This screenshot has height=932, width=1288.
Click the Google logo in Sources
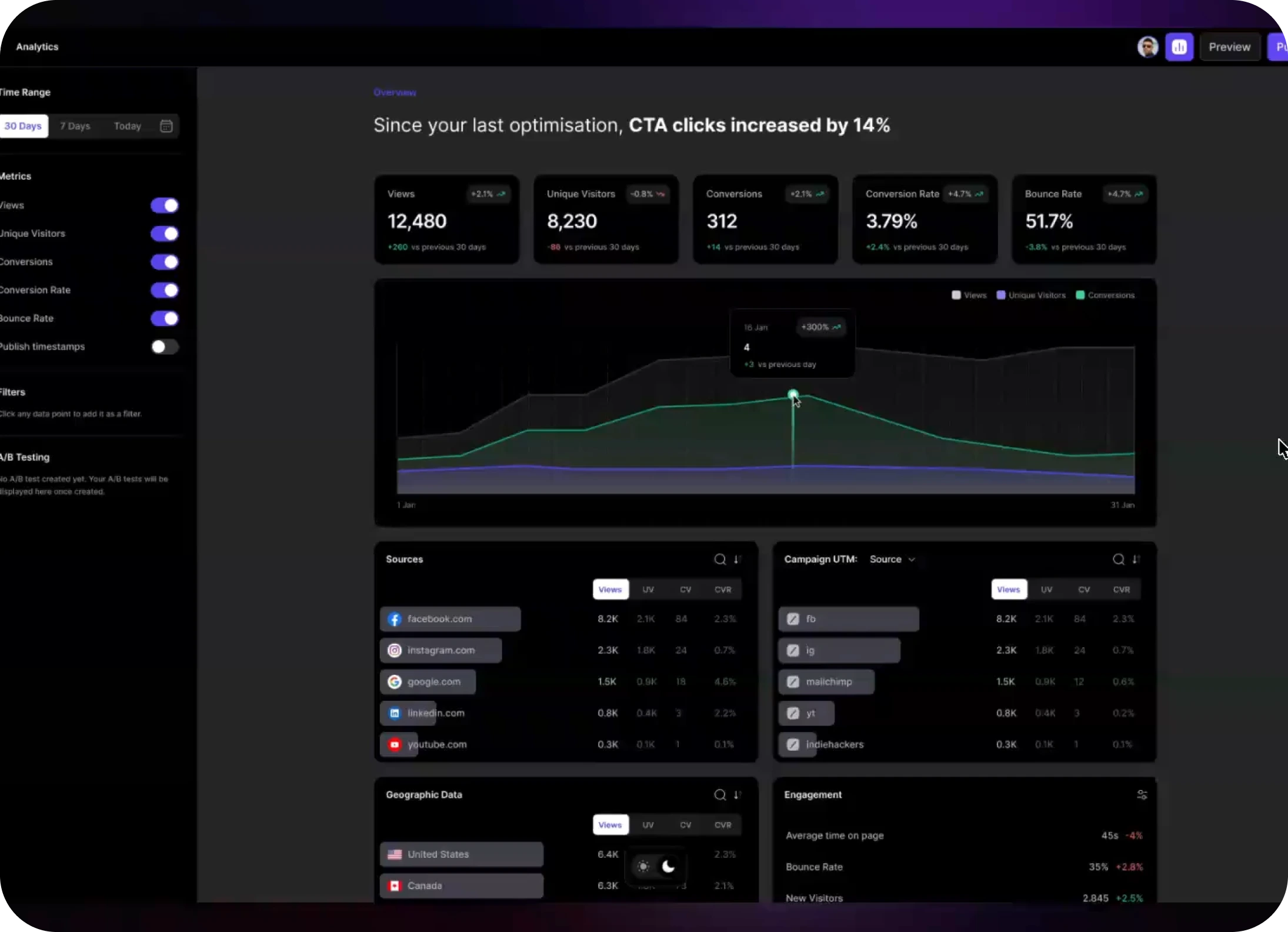pos(395,681)
